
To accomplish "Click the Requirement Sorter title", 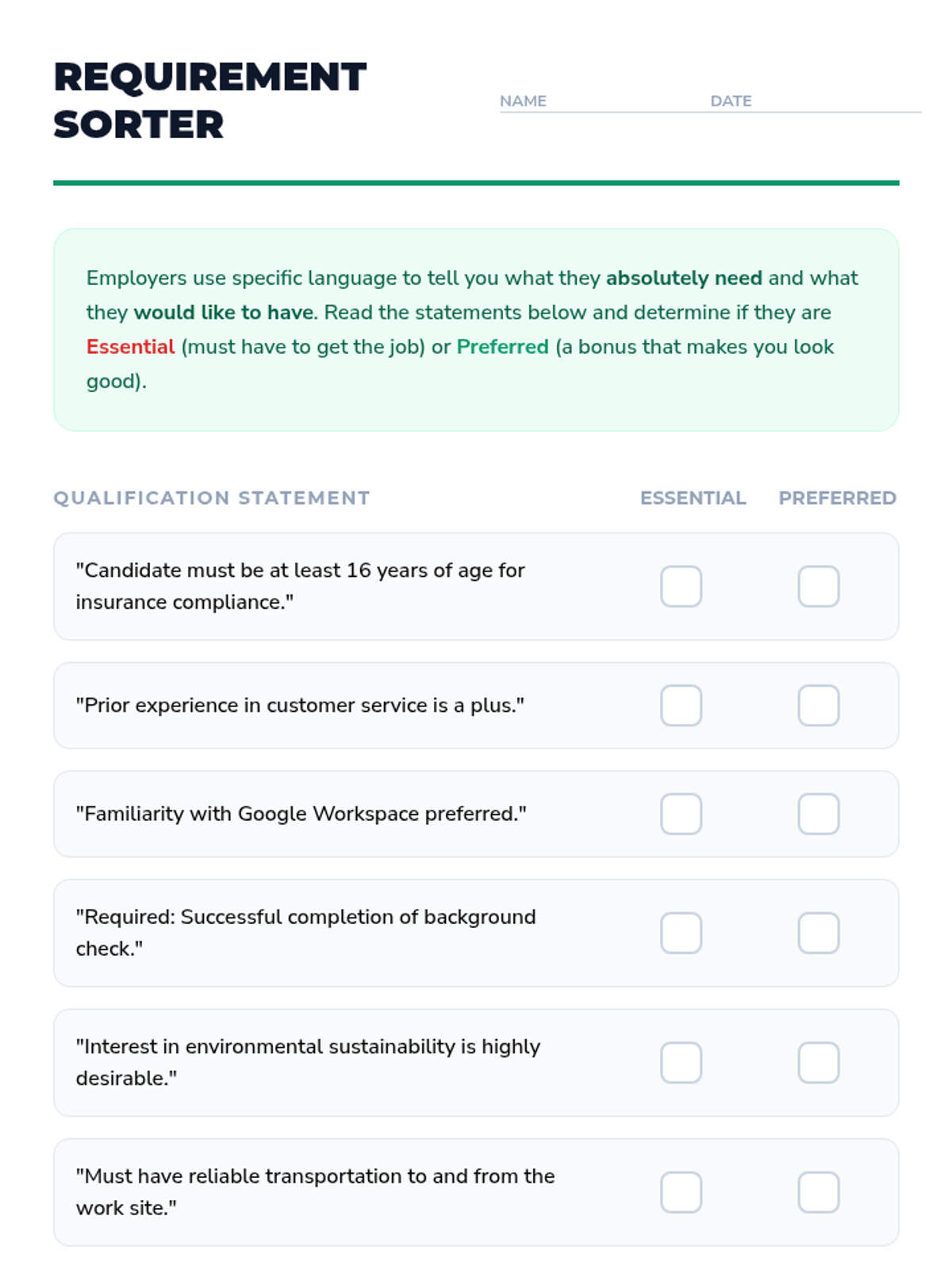I will click(x=210, y=101).
